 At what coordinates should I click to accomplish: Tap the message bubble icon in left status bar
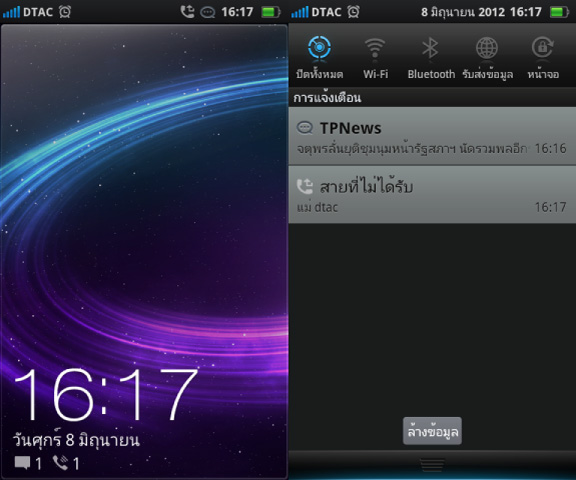[x=208, y=12]
